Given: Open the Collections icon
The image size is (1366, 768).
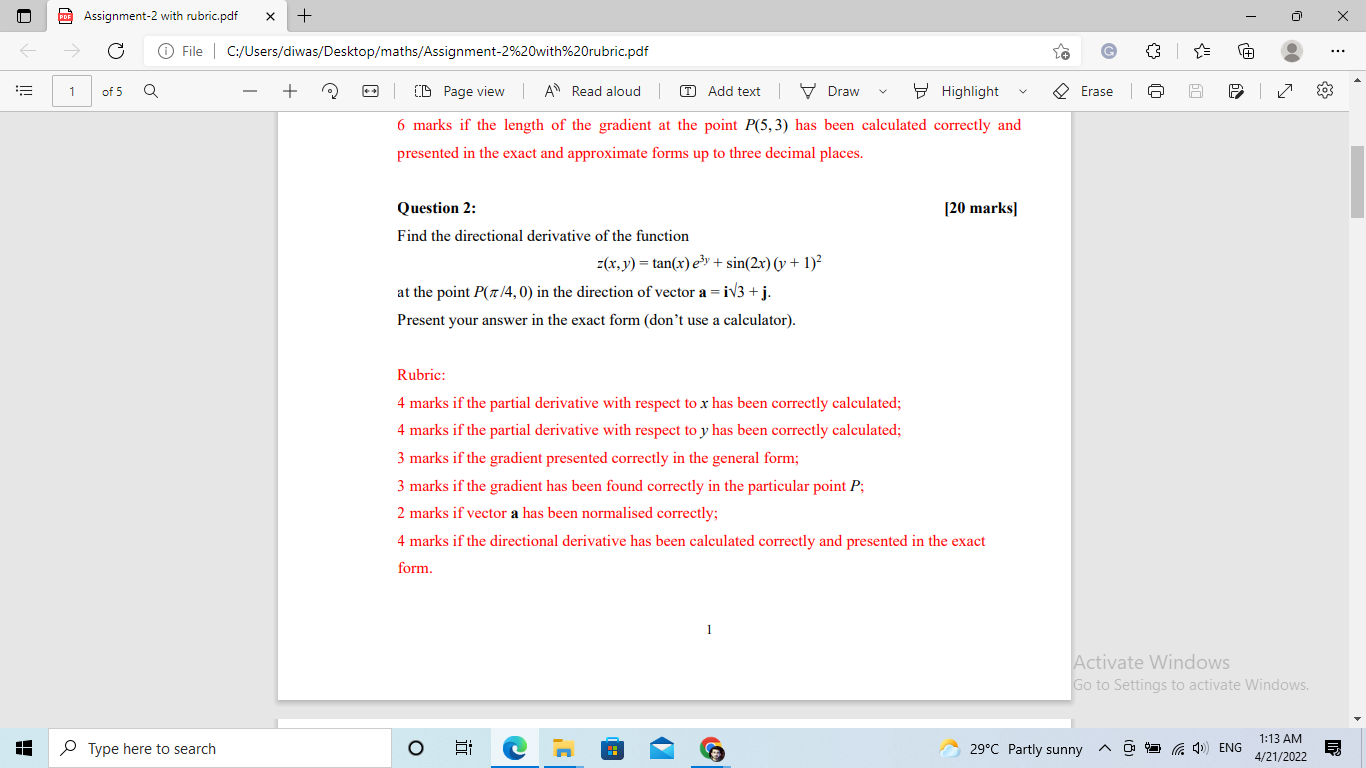Looking at the screenshot, I should point(1246,51).
